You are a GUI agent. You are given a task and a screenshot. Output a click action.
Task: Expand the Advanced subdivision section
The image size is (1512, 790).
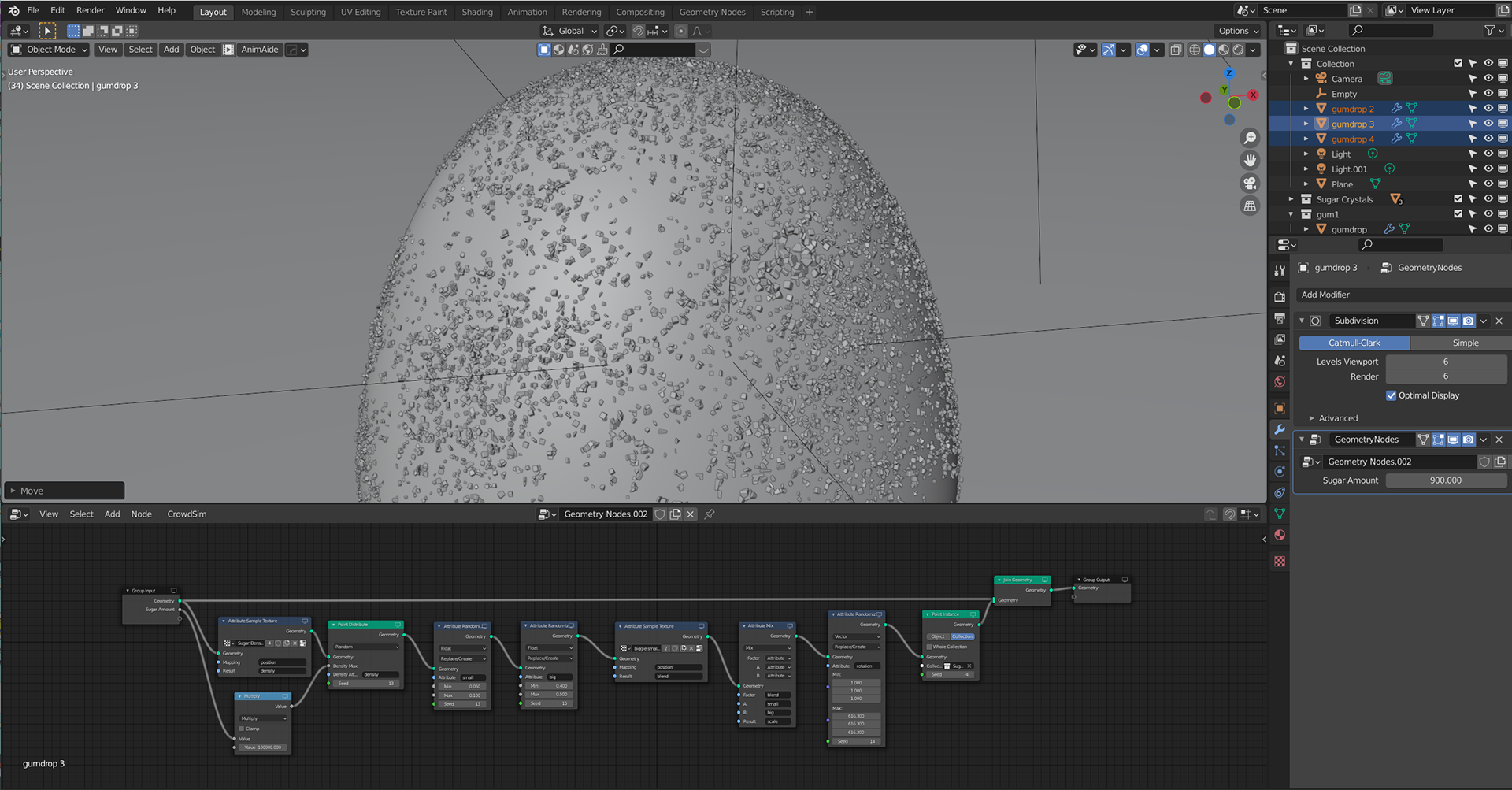[1337, 418]
